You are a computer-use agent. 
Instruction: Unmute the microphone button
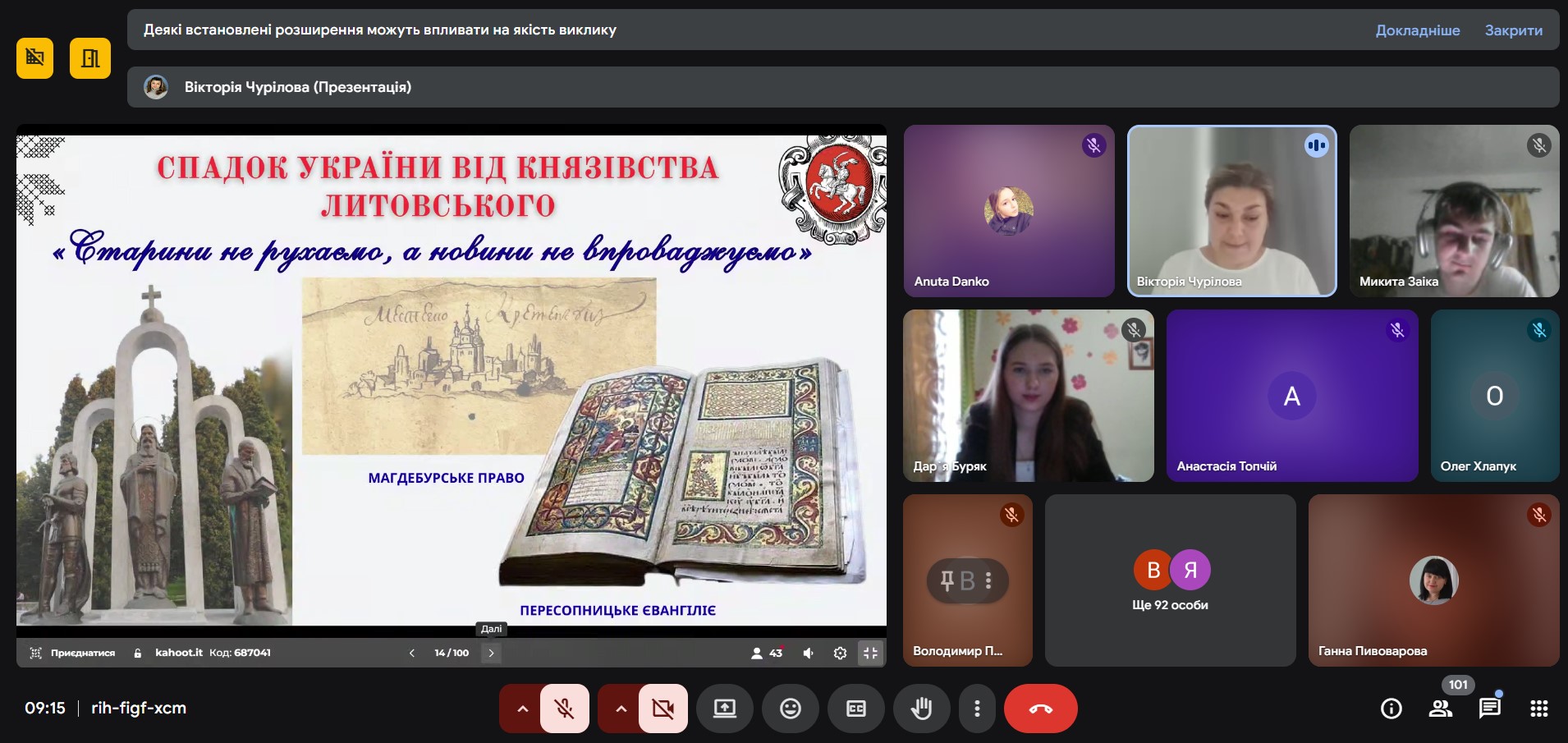(x=565, y=709)
